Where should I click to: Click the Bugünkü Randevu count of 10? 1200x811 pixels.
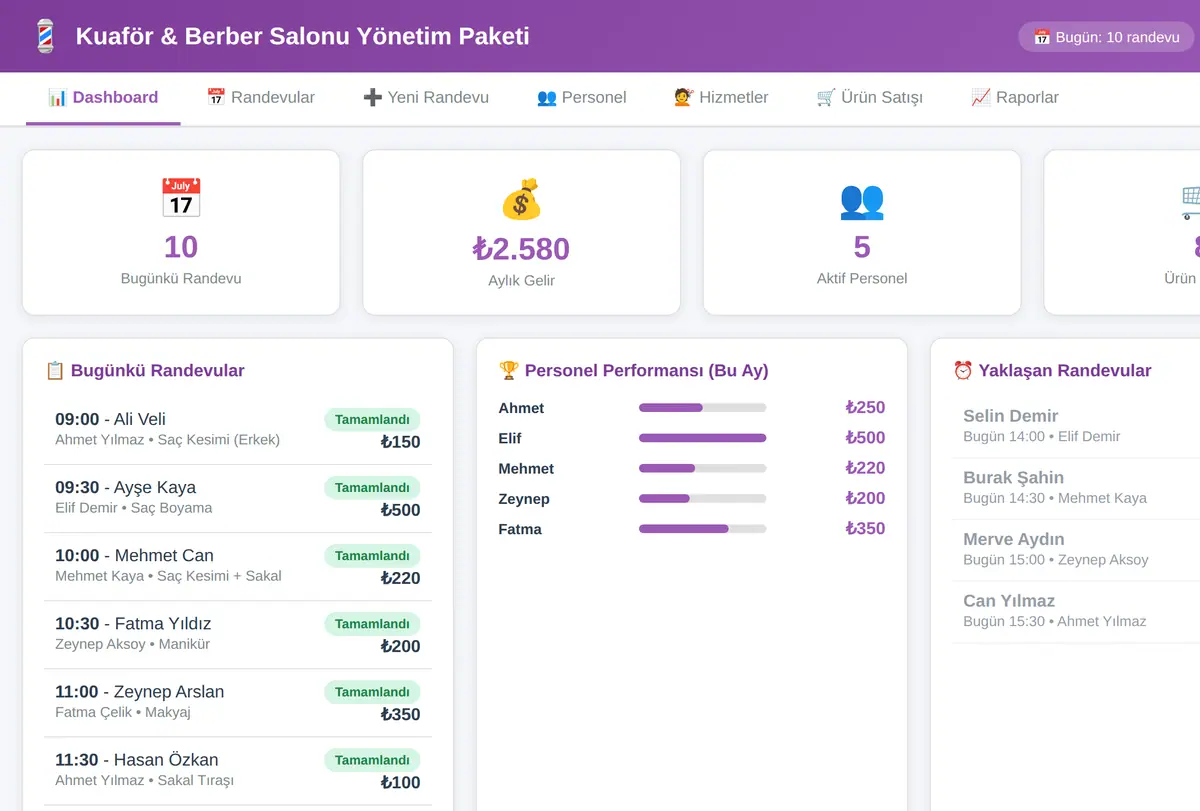coord(181,247)
